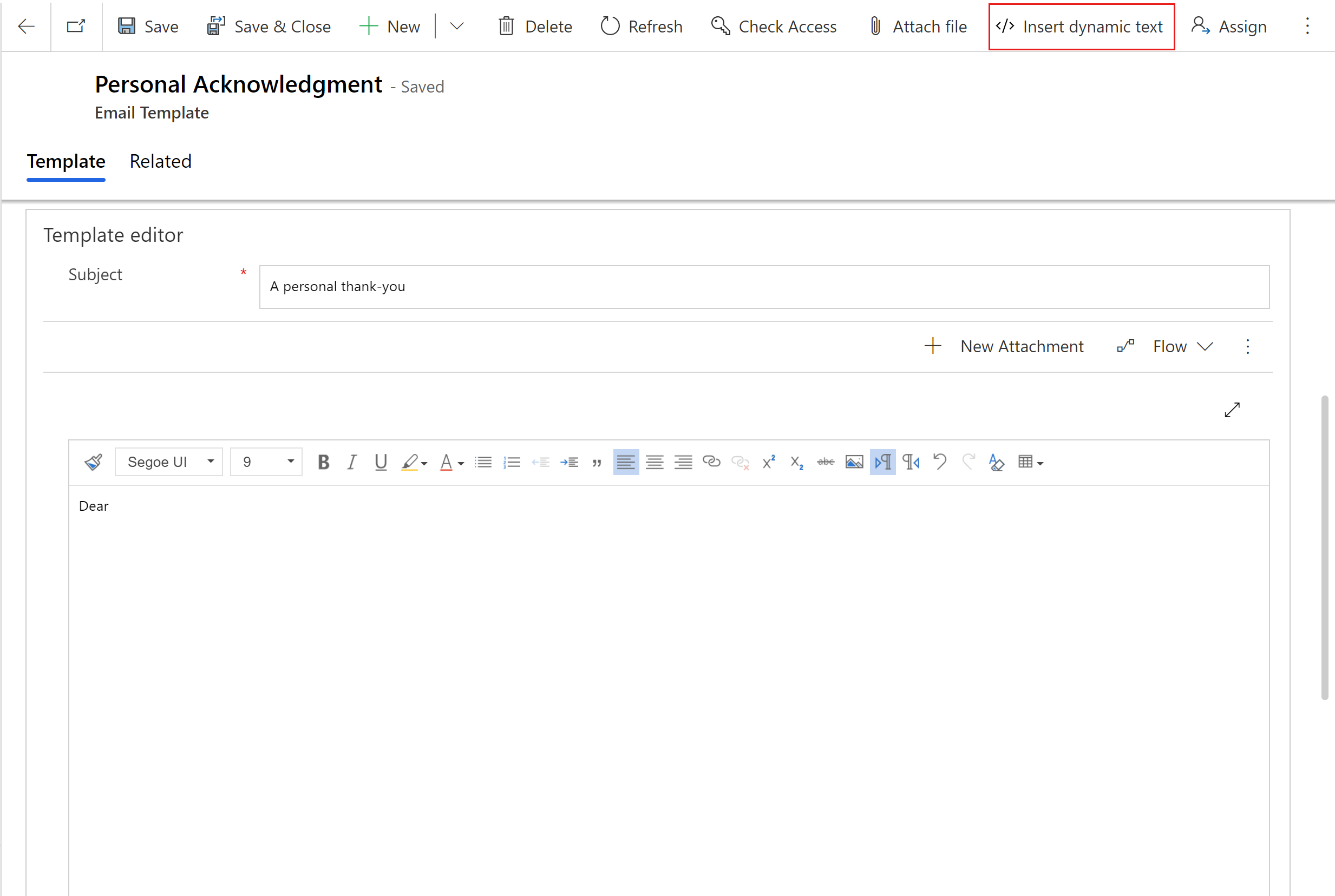Switch to the Template tab

pyautogui.click(x=66, y=161)
